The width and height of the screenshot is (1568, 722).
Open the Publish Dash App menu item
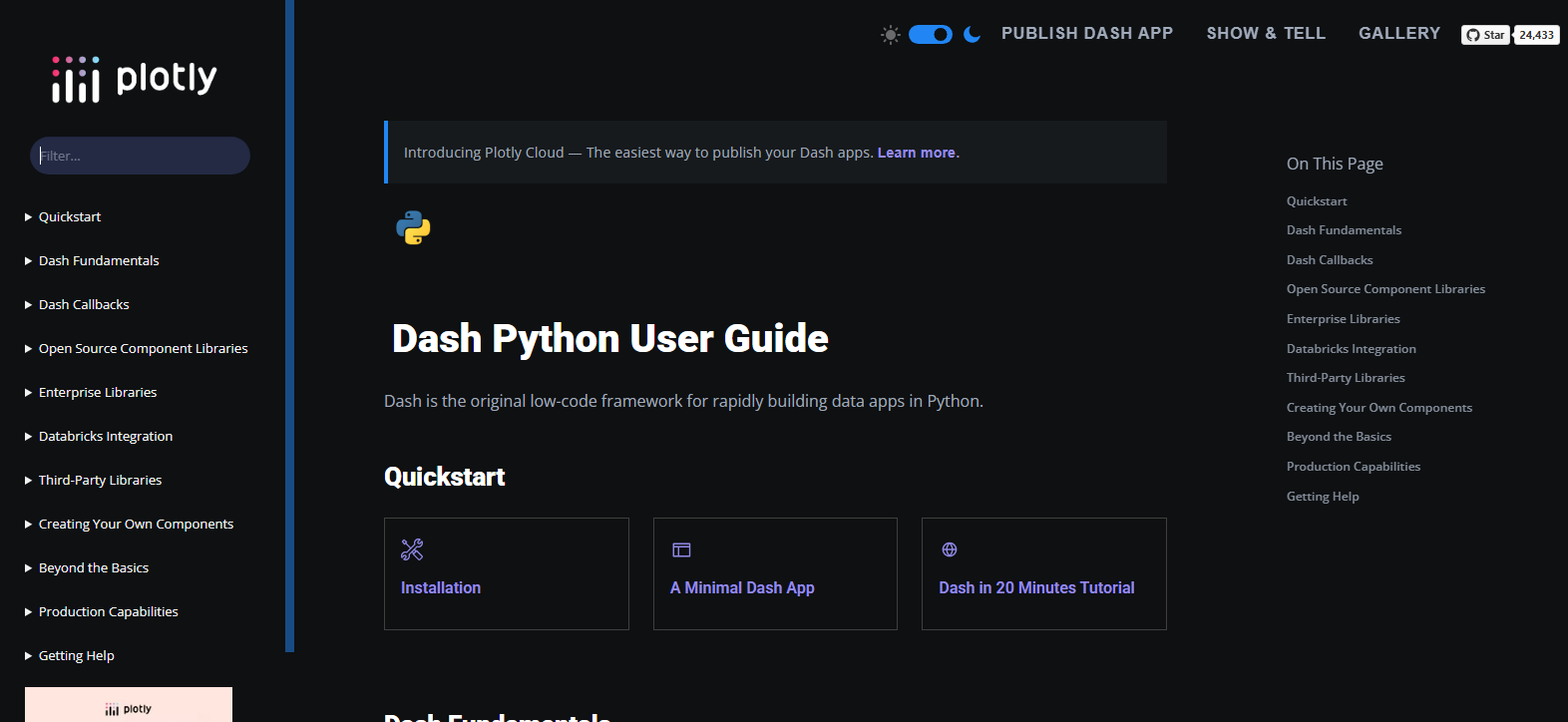(1086, 34)
